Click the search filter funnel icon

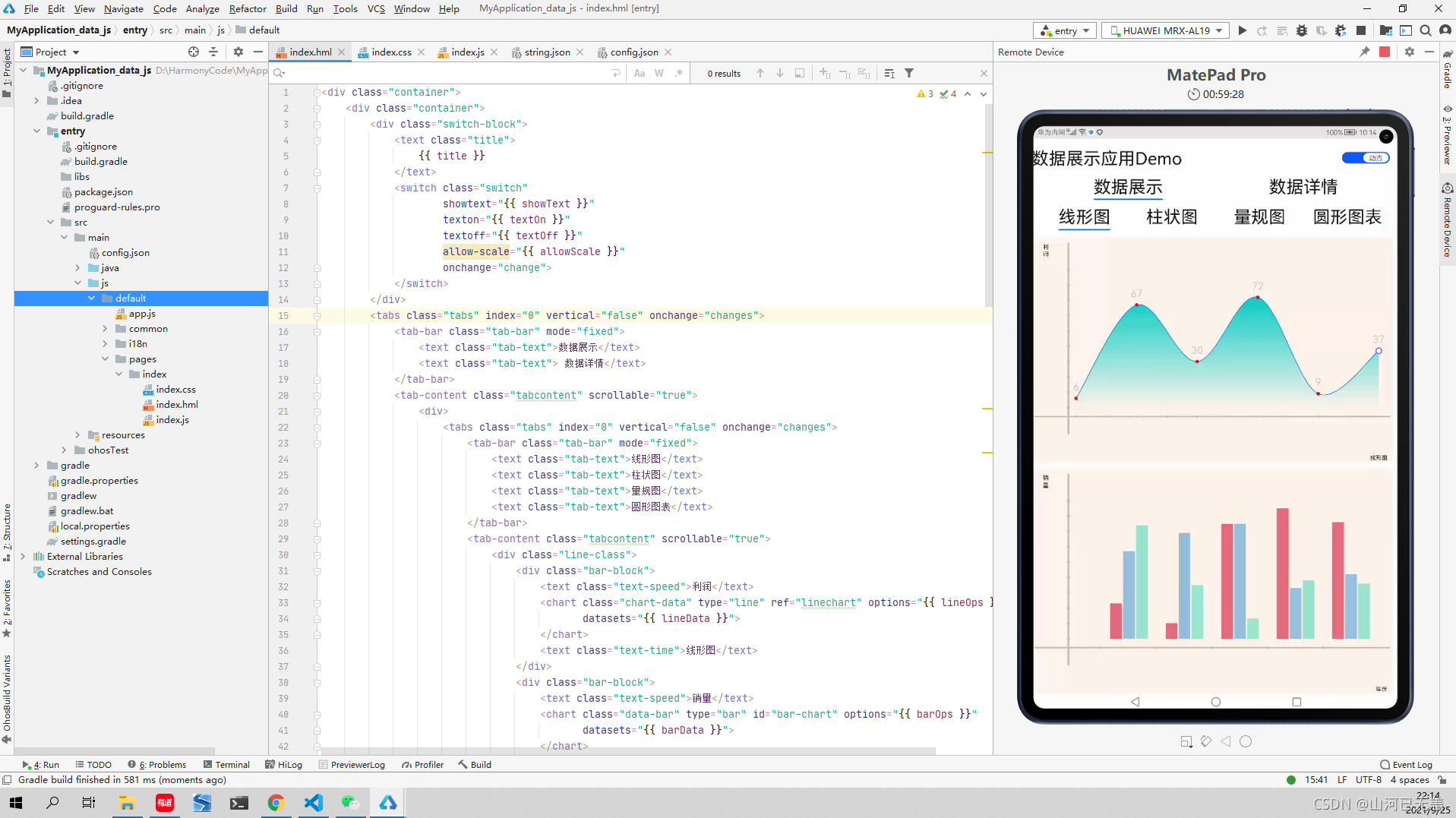[909, 73]
